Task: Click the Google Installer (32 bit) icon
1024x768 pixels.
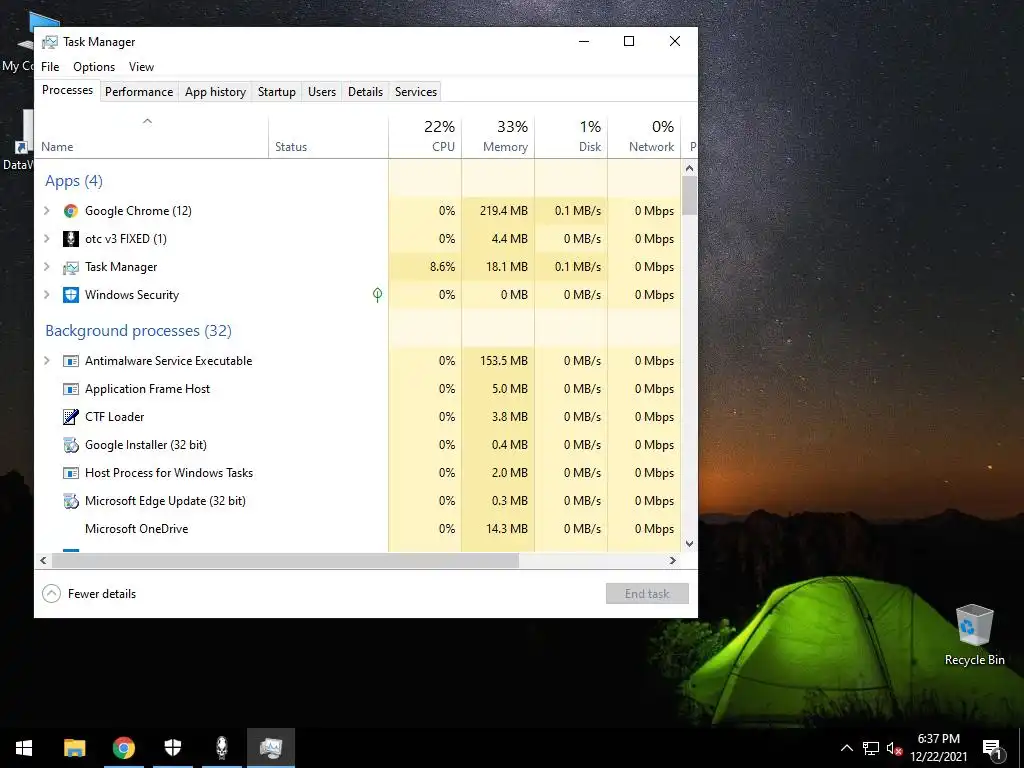Action: click(x=71, y=445)
